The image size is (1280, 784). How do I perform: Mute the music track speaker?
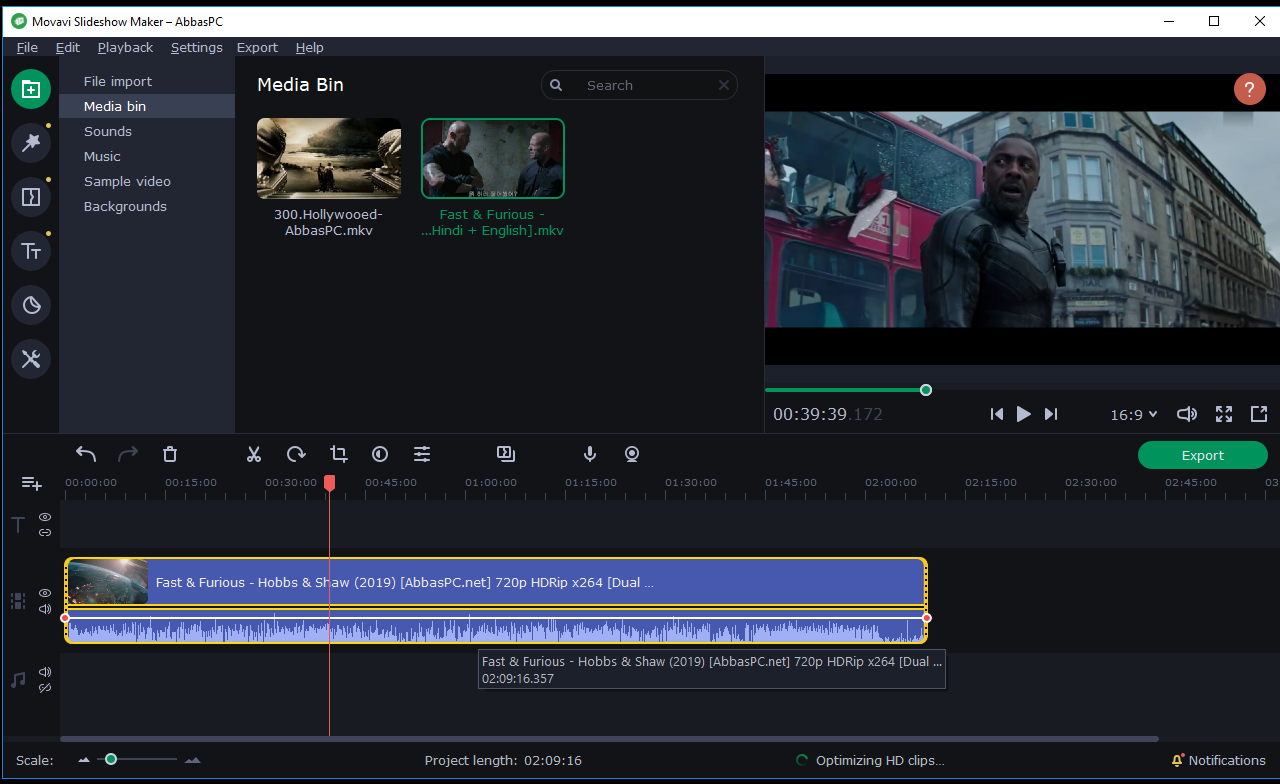point(45,672)
